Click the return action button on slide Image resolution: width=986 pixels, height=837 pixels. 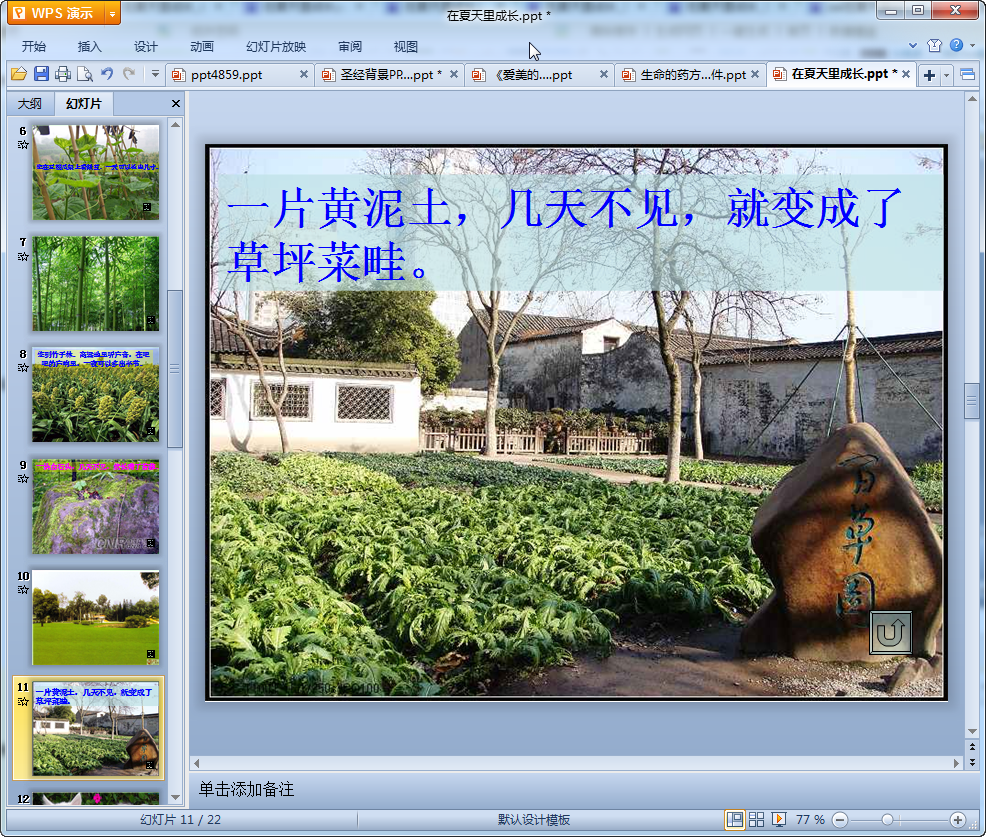(x=890, y=633)
